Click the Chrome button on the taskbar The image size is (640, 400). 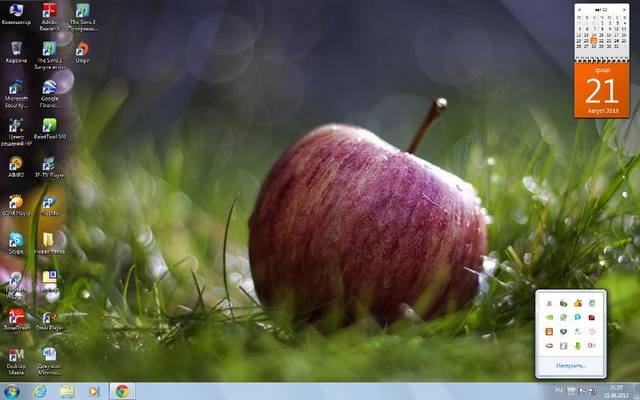tap(122, 391)
